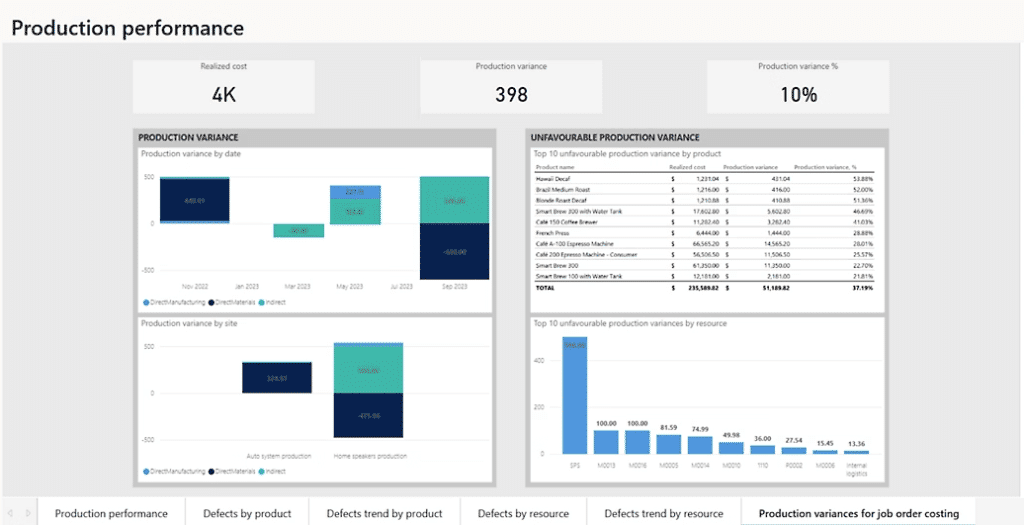The image size is (1024, 525).
Task: Select the Café 150 Coffee Brewer row
Action: click(704, 222)
